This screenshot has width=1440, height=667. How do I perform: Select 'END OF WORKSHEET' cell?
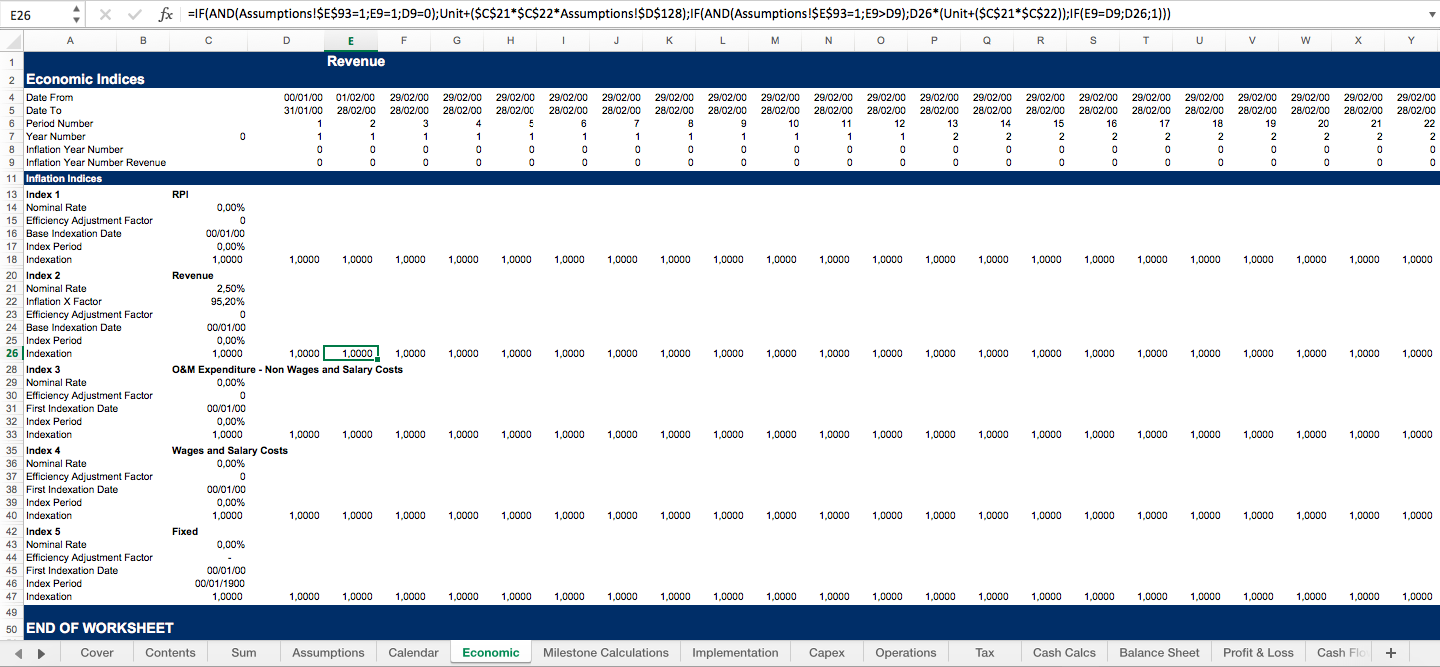[100, 628]
